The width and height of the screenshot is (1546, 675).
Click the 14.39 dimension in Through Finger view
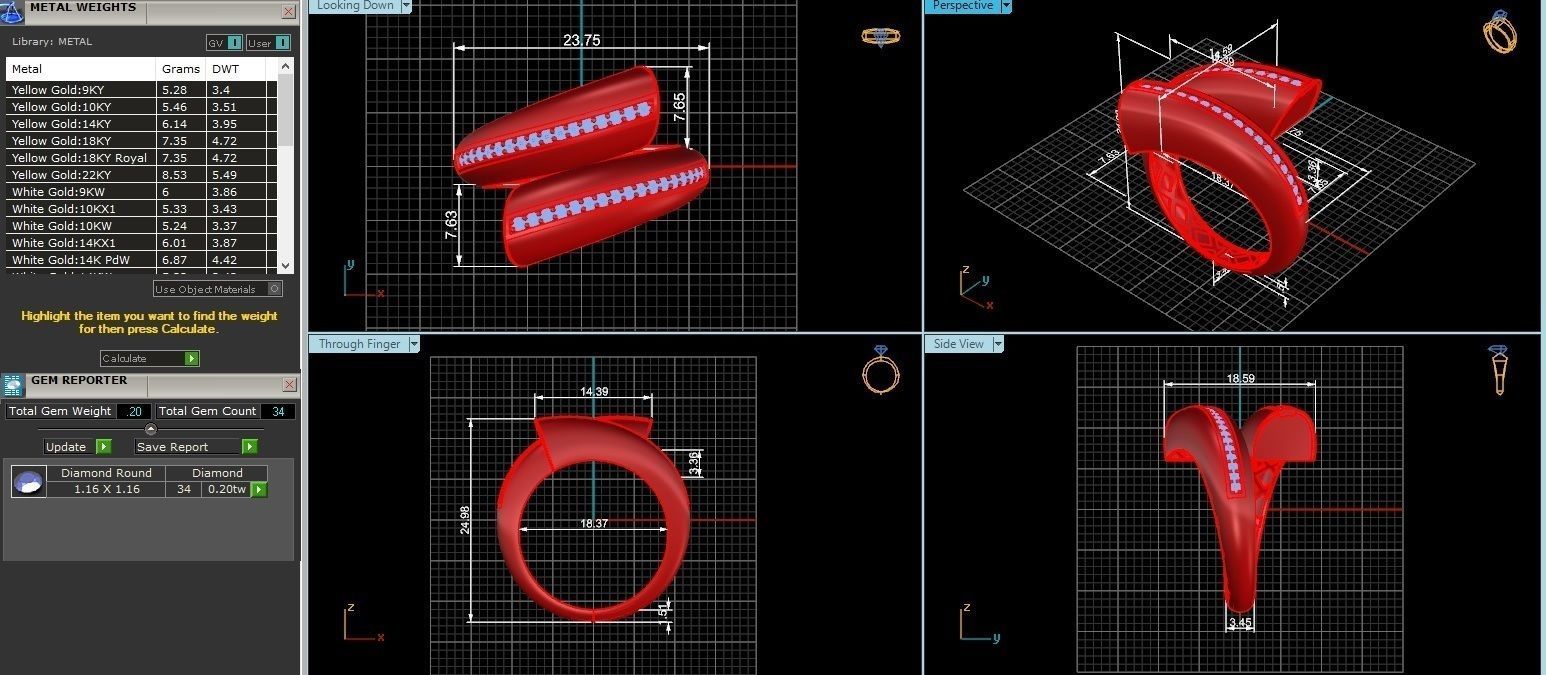pyautogui.click(x=594, y=392)
